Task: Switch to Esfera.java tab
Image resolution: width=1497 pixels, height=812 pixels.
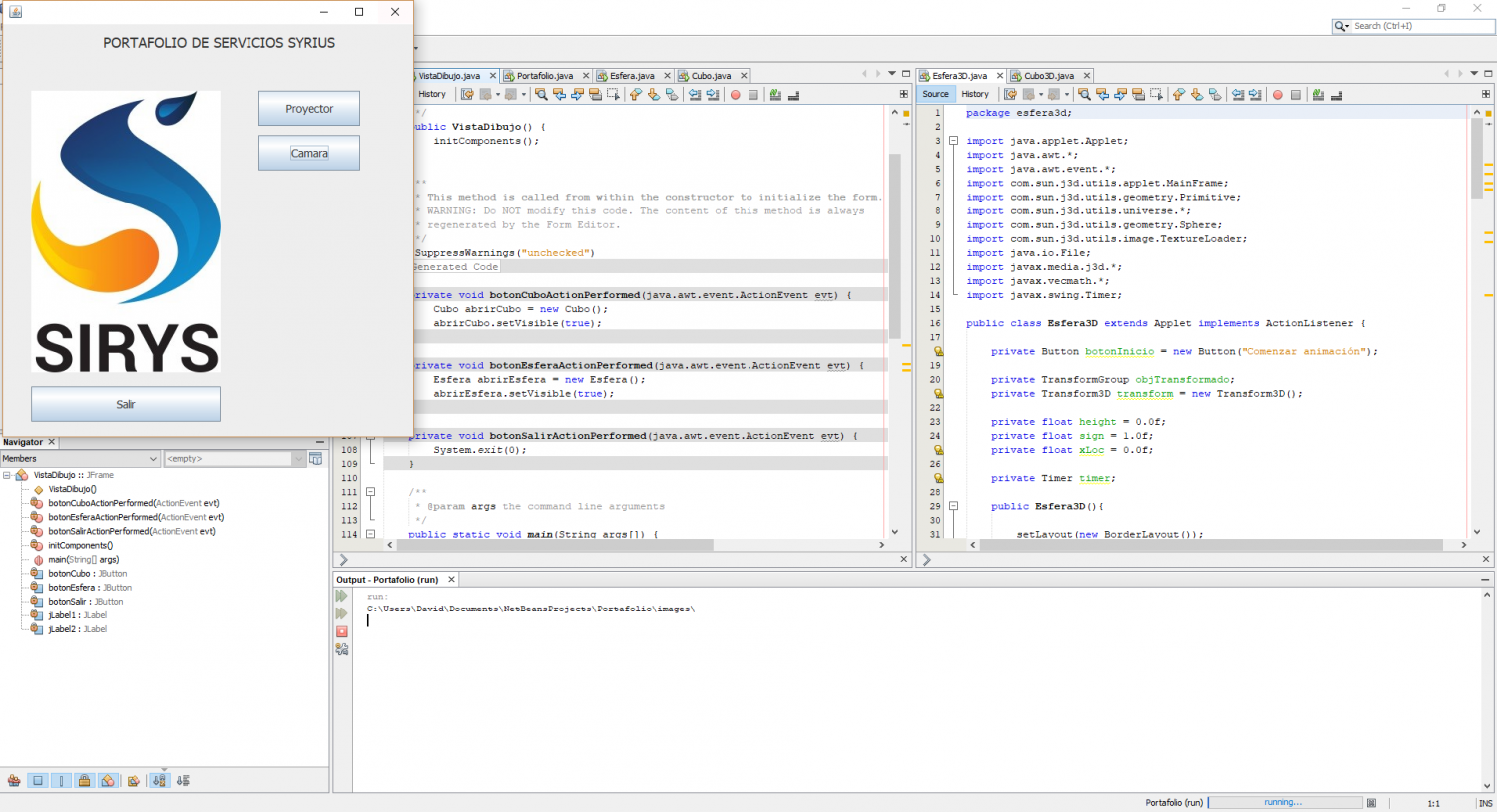Action: pyautogui.click(x=632, y=76)
